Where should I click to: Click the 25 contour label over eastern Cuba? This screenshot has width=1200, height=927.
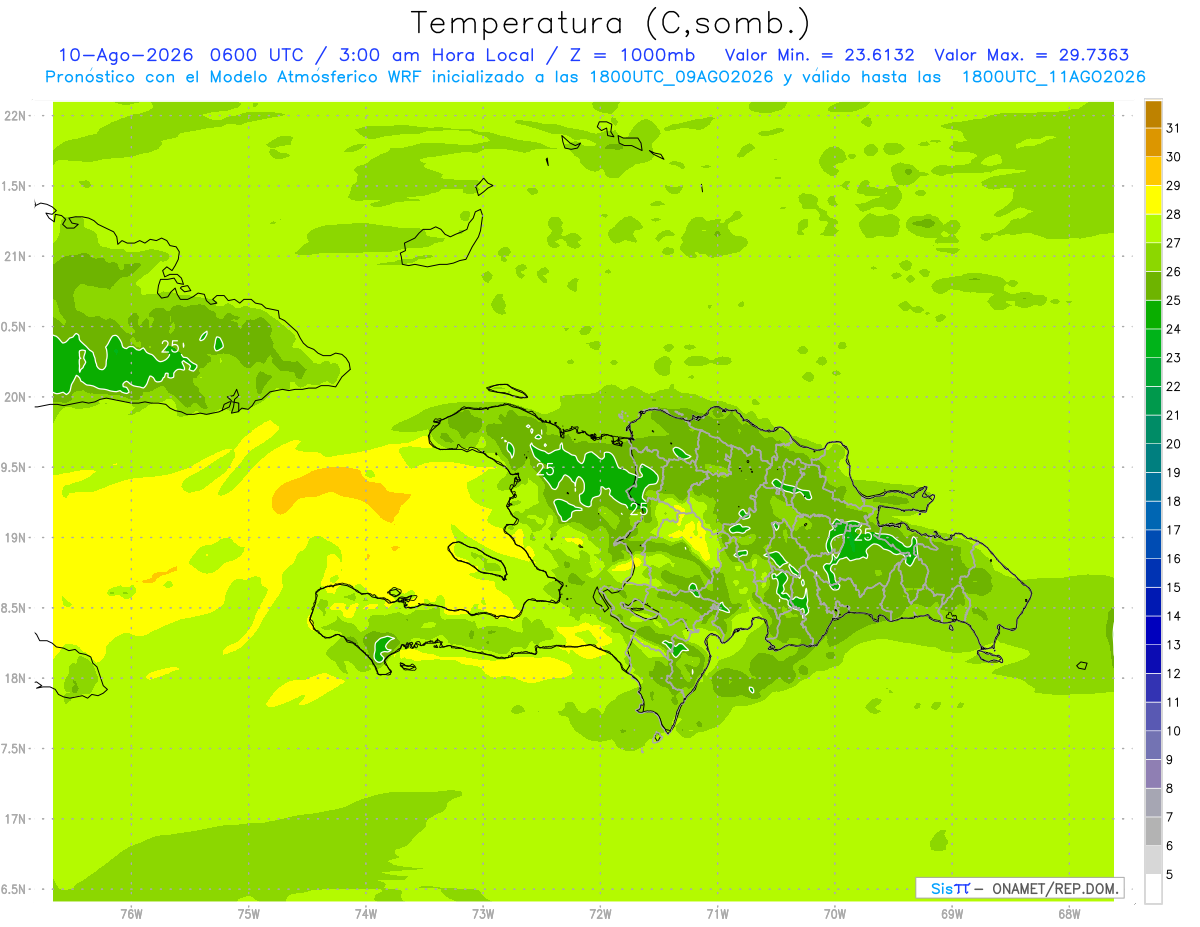(171, 347)
